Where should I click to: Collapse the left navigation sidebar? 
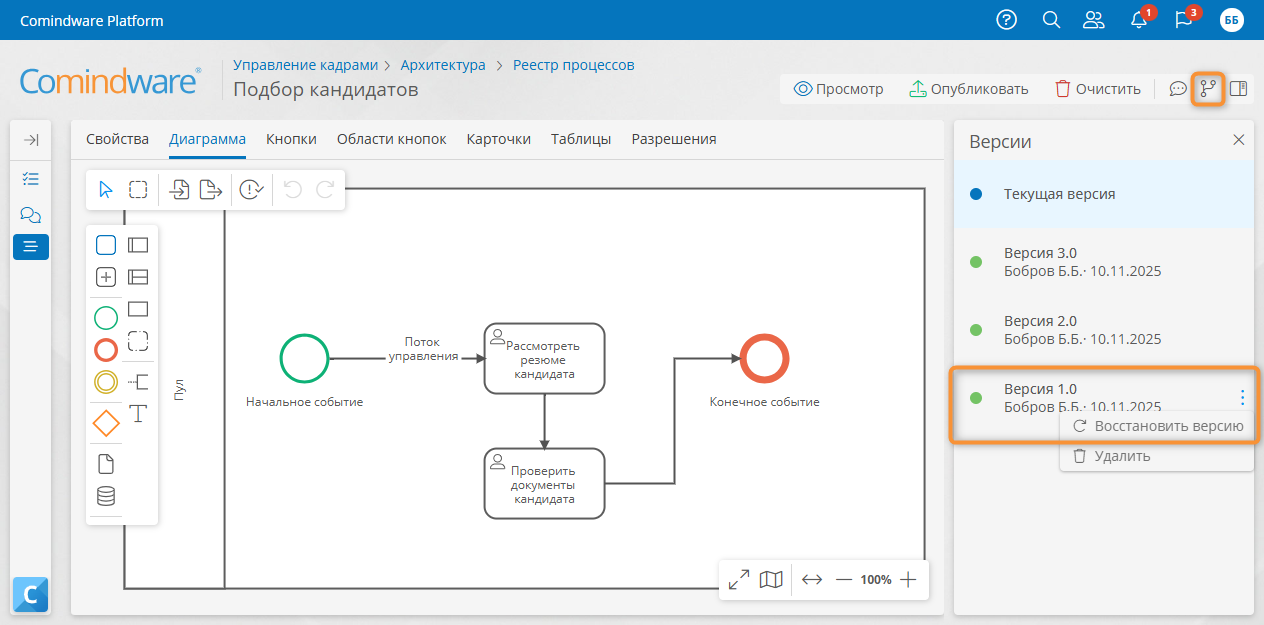pyautogui.click(x=30, y=140)
